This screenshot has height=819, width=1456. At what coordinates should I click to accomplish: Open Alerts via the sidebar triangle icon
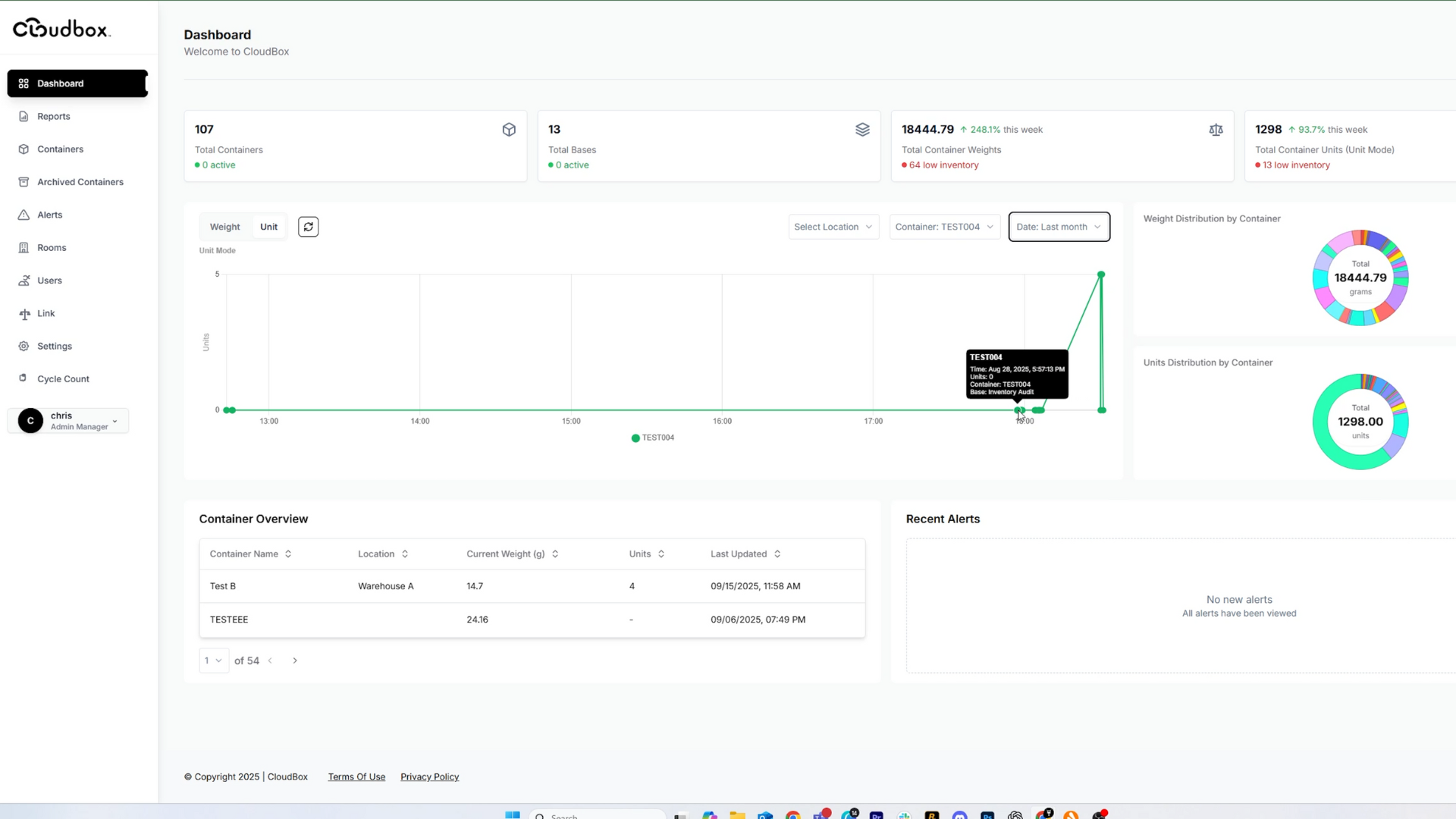click(x=24, y=215)
